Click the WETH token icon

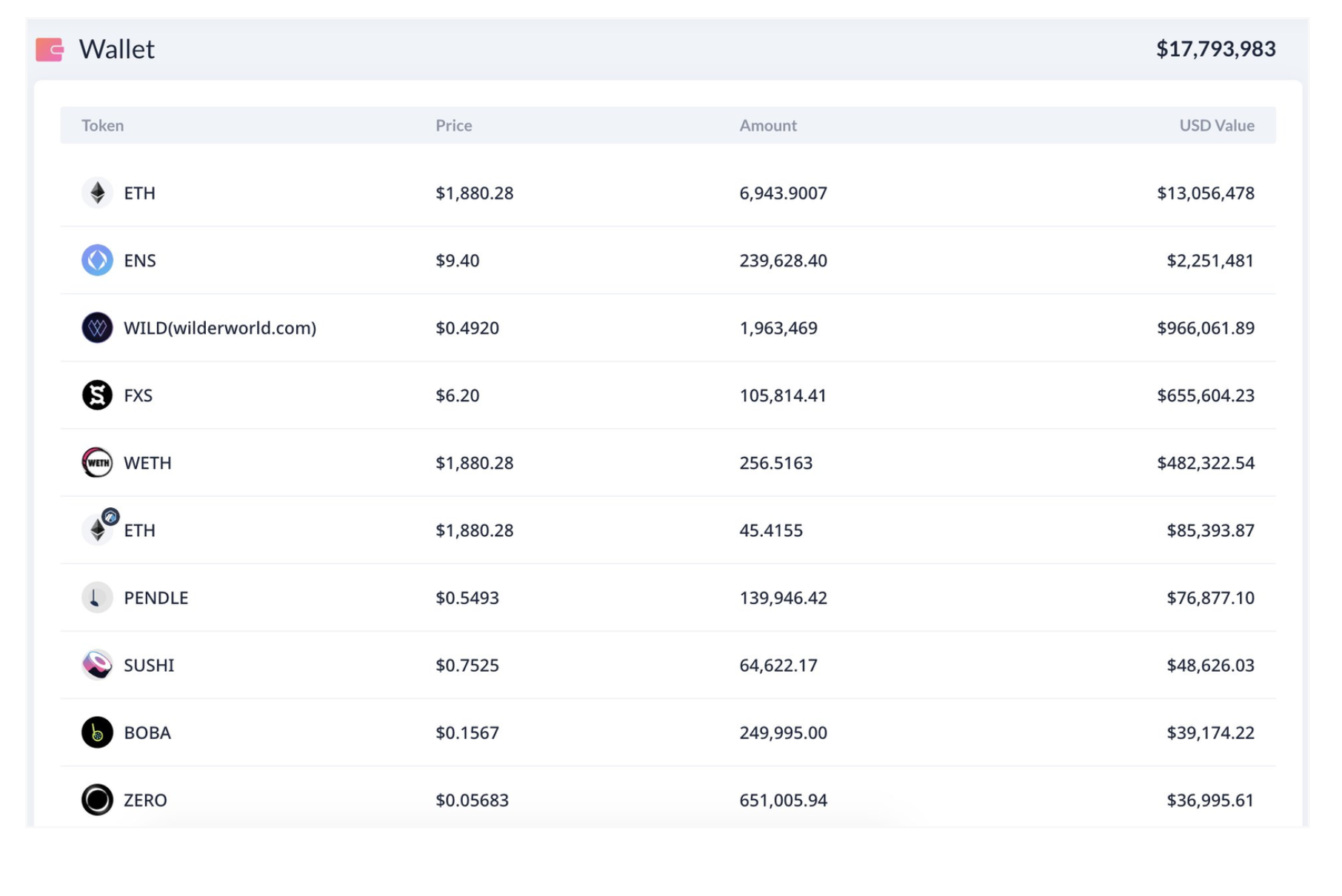click(97, 463)
